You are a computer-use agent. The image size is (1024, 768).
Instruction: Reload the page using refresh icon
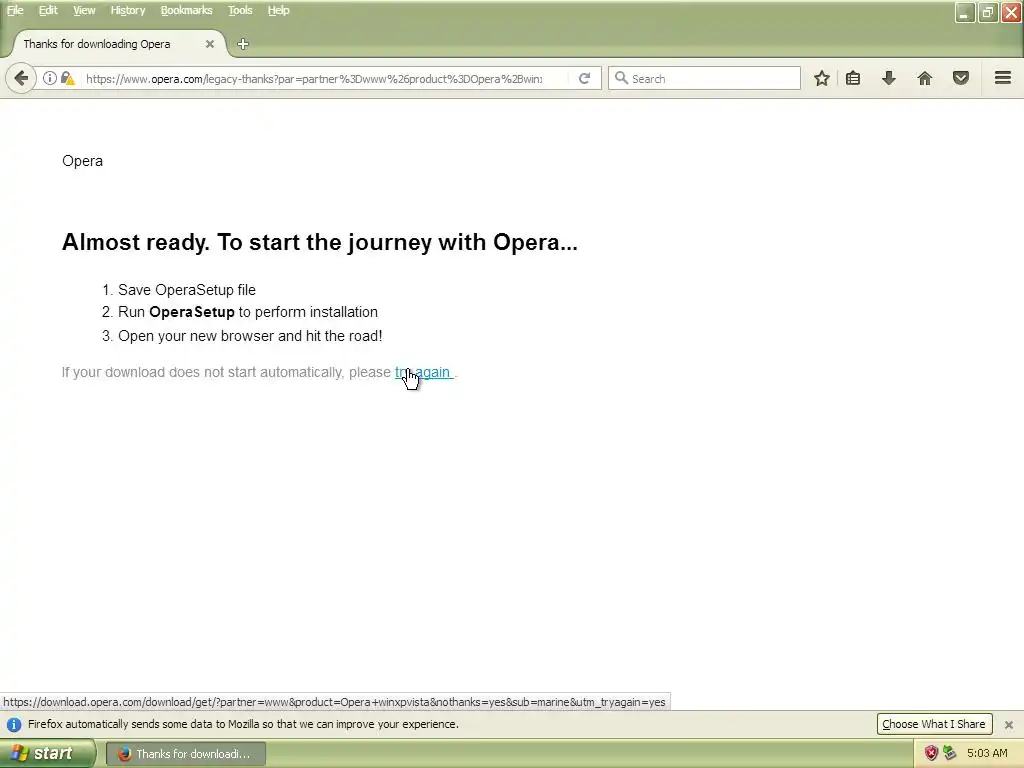point(584,78)
